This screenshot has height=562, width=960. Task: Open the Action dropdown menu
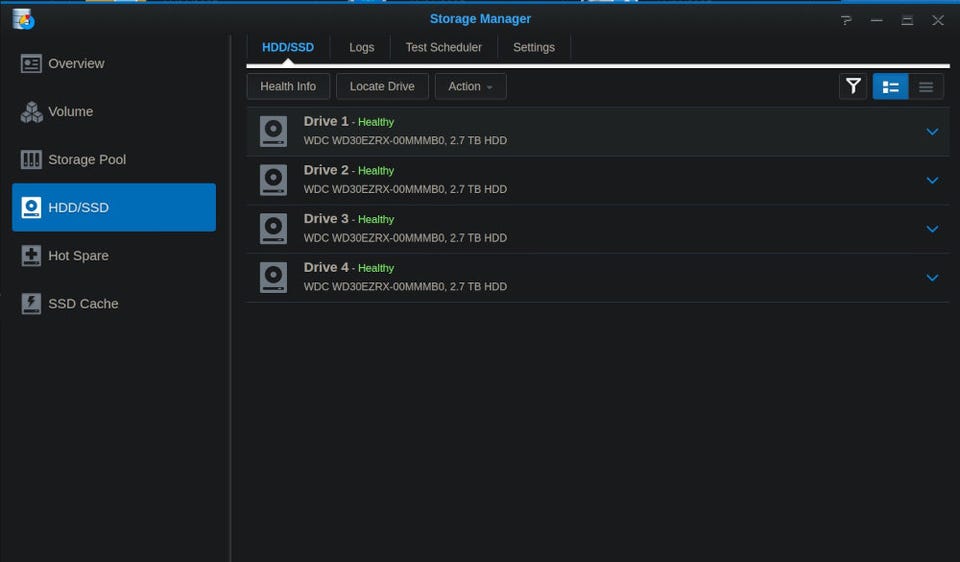[470, 87]
